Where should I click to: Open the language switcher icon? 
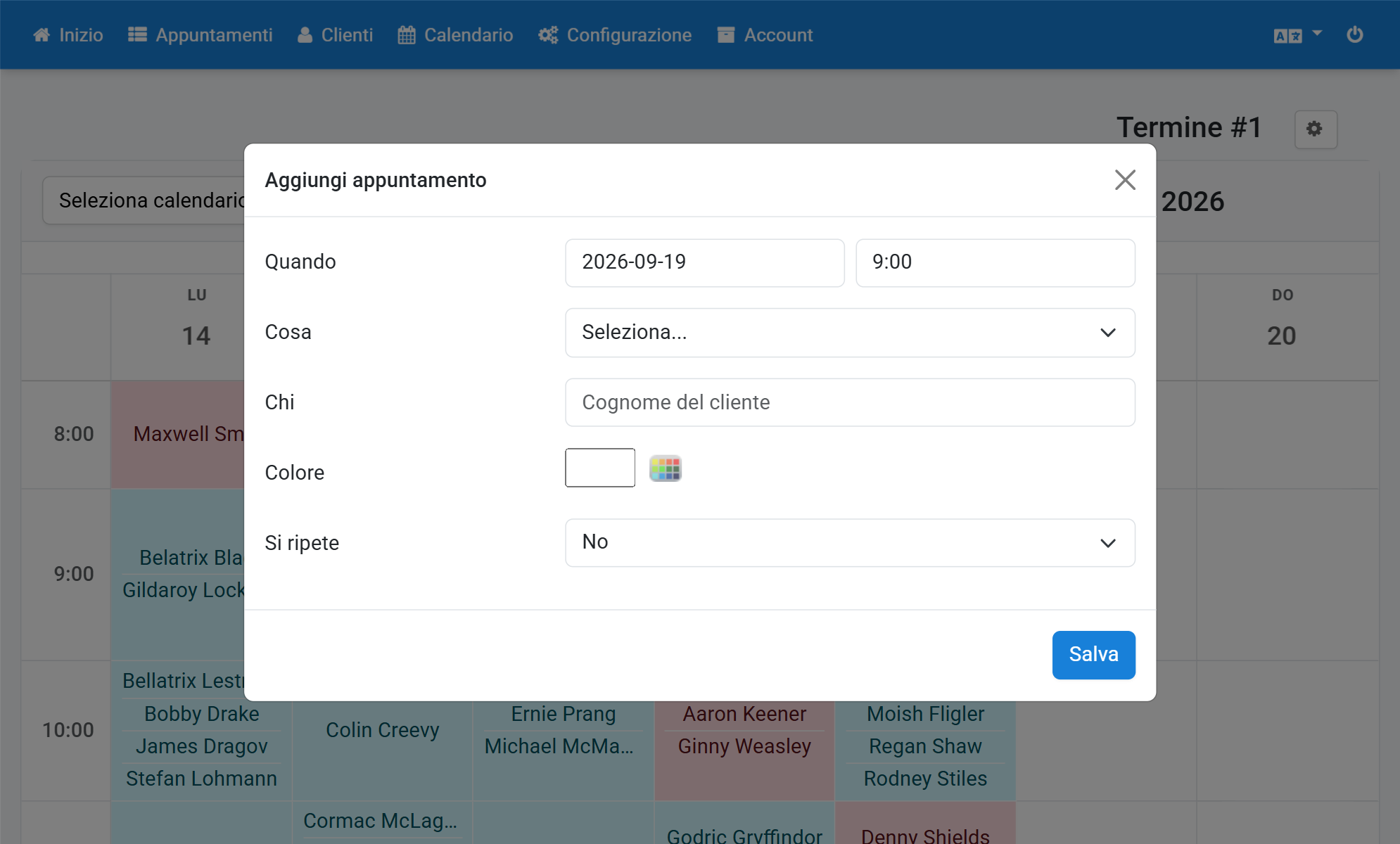[x=1287, y=36]
